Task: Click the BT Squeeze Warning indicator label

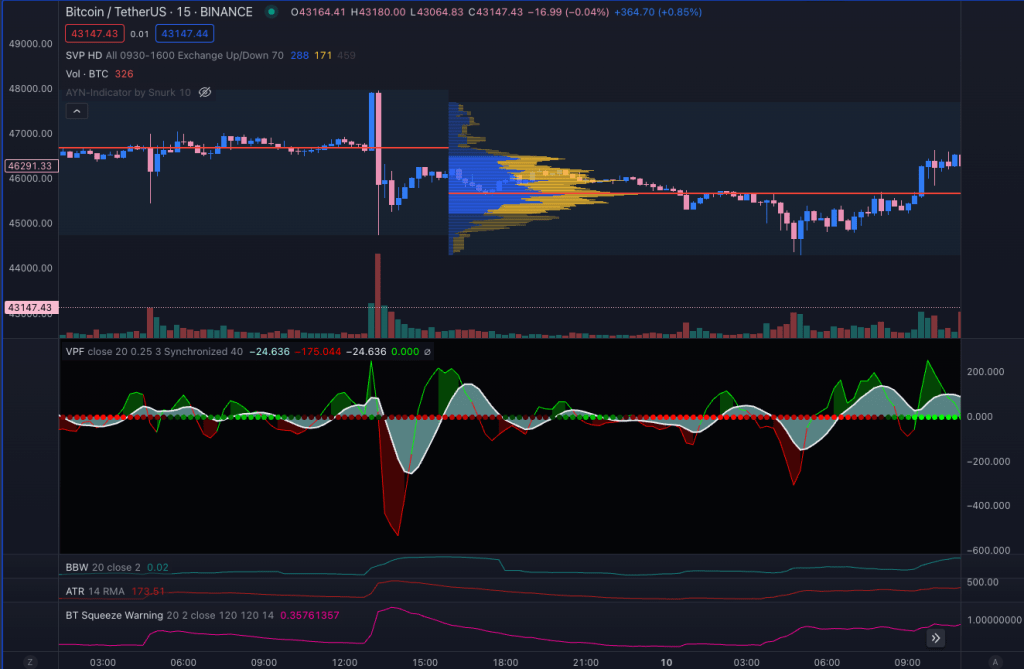Action: coord(114,615)
